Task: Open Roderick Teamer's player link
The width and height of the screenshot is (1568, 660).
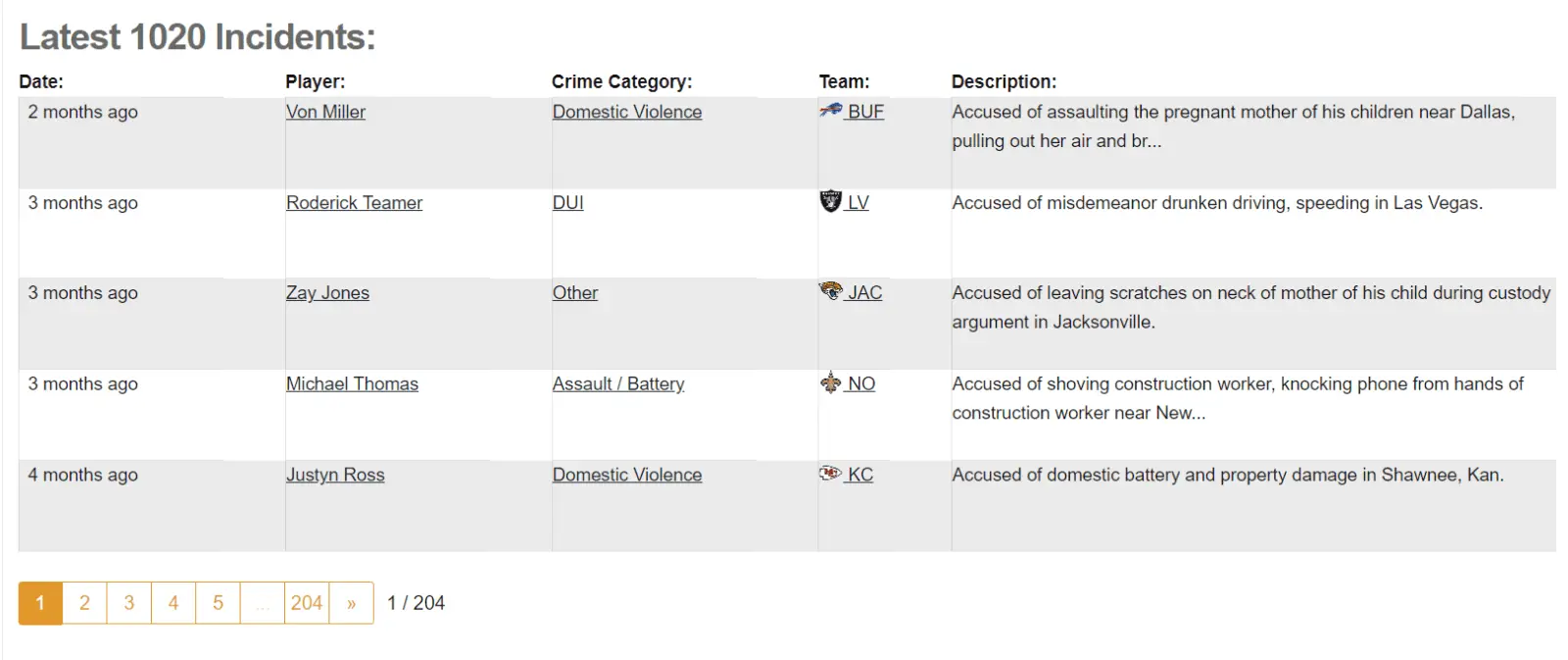Action: (x=354, y=203)
